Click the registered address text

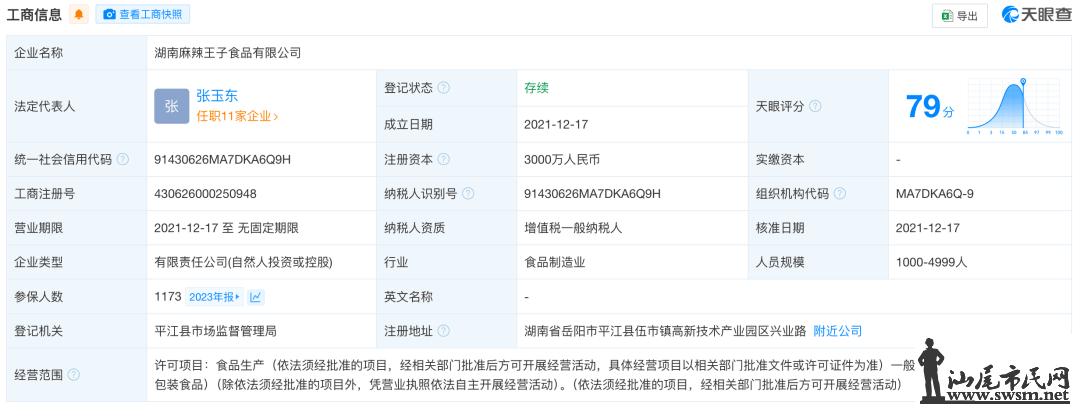coord(665,331)
